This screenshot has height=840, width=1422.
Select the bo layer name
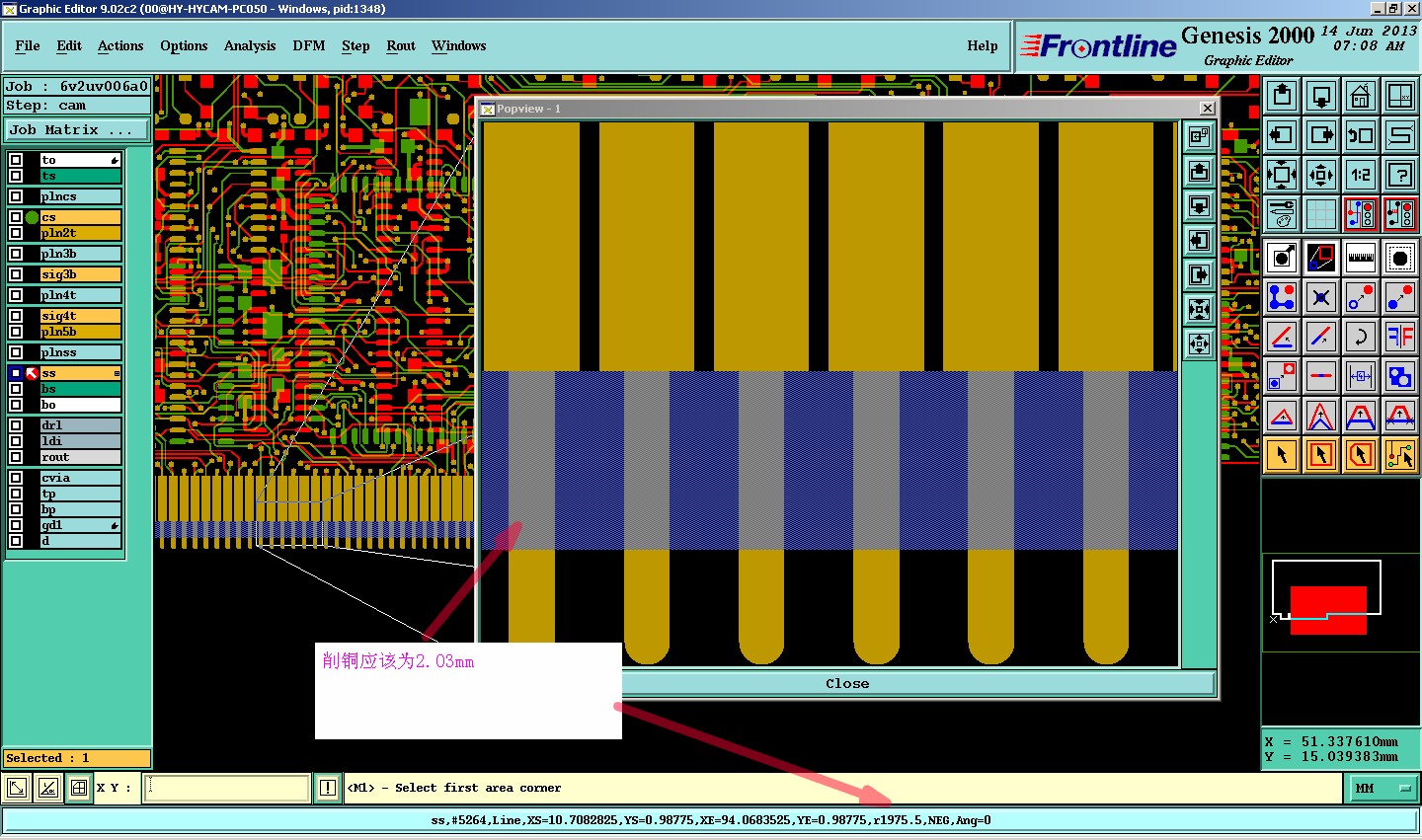[80, 405]
